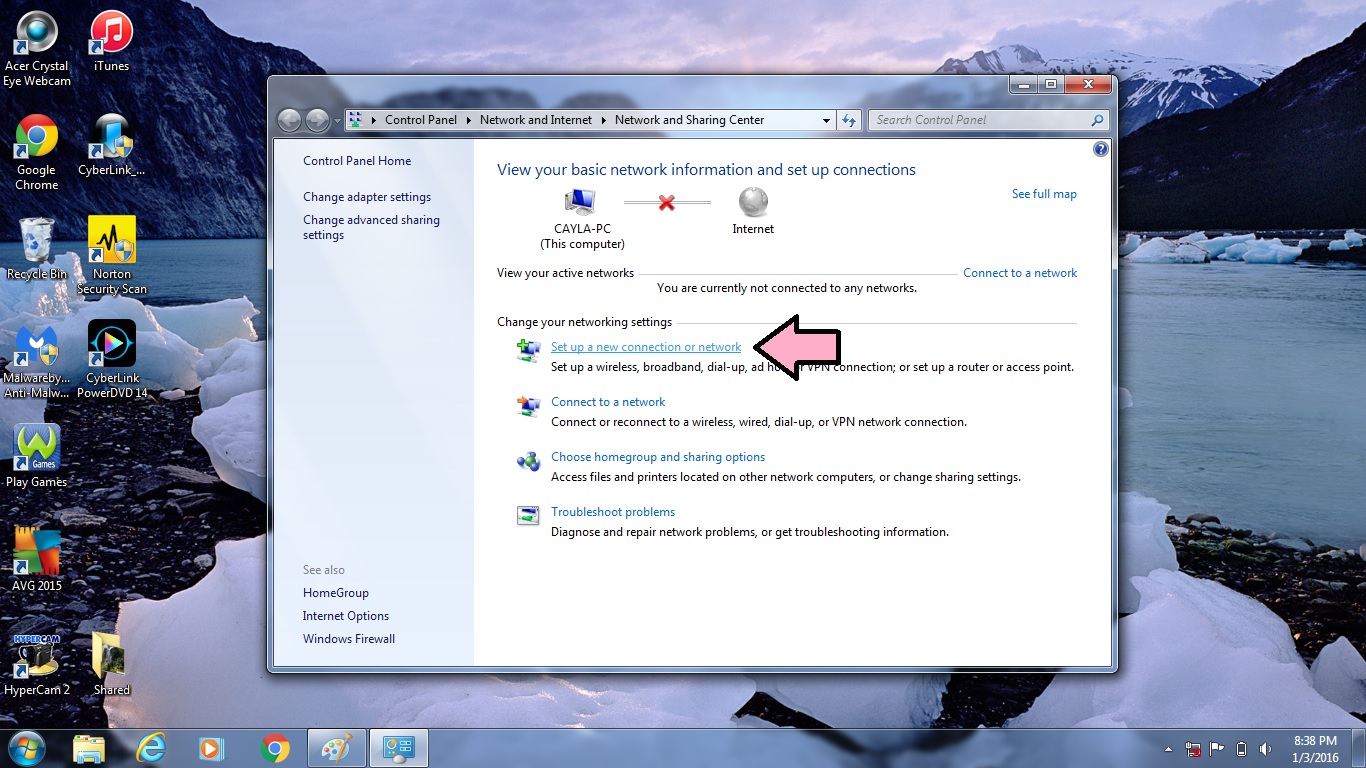Select the Malwarebytes Anti-Malware desktop icon
The image size is (1366, 768).
(37, 361)
